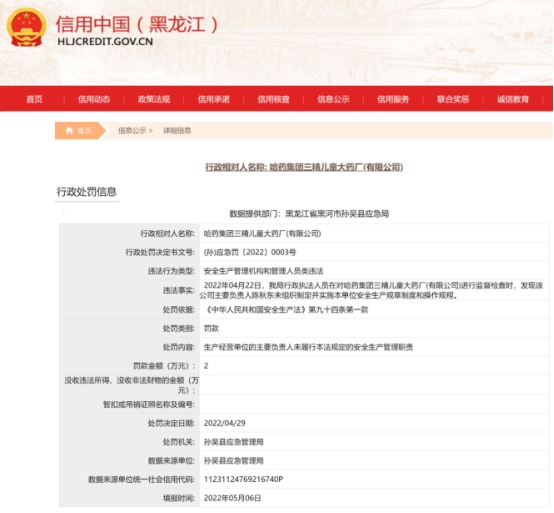Click the 没收违法所得 label
The width and height of the screenshot is (554, 513).
click(131, 385)
